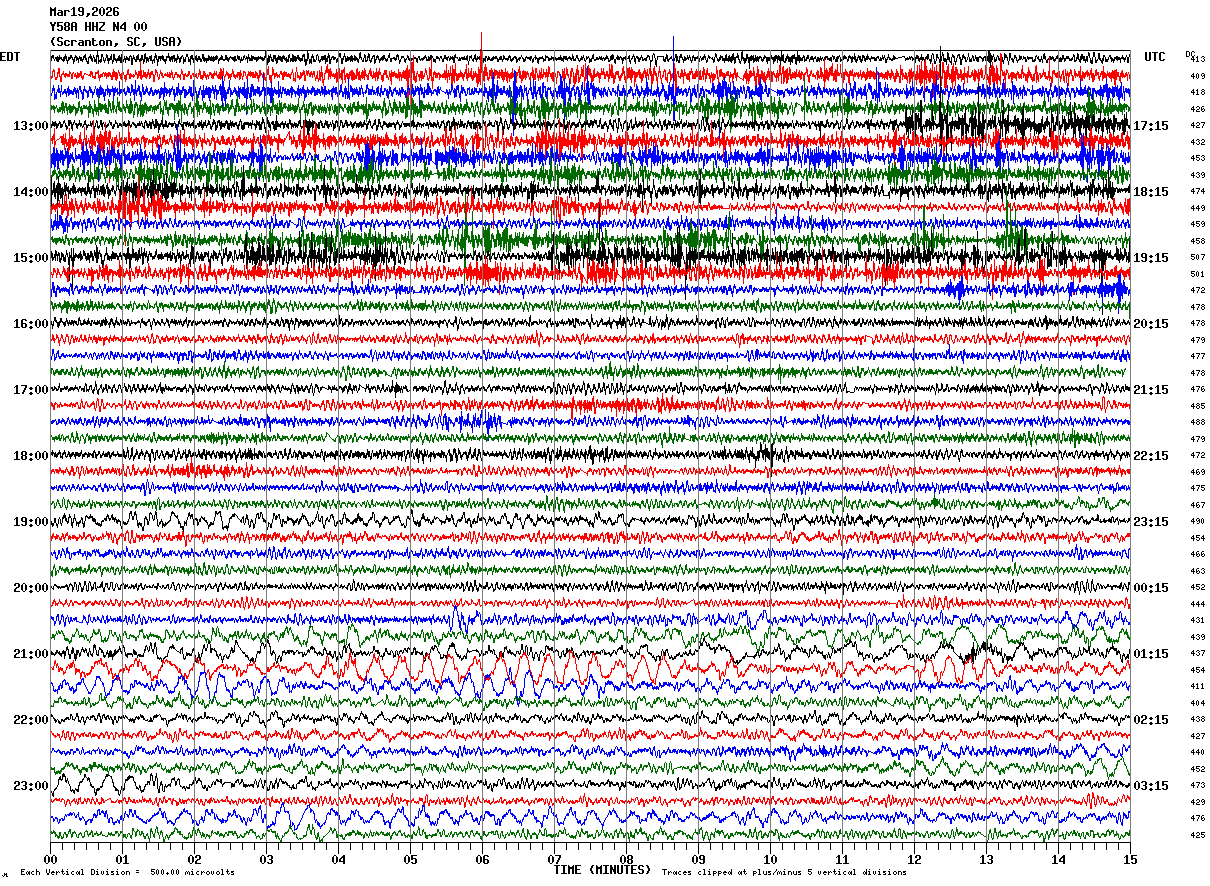The image size is (1210, 886).
Task: Click the 21:15 UTC time label
Action: point(1151,390)
